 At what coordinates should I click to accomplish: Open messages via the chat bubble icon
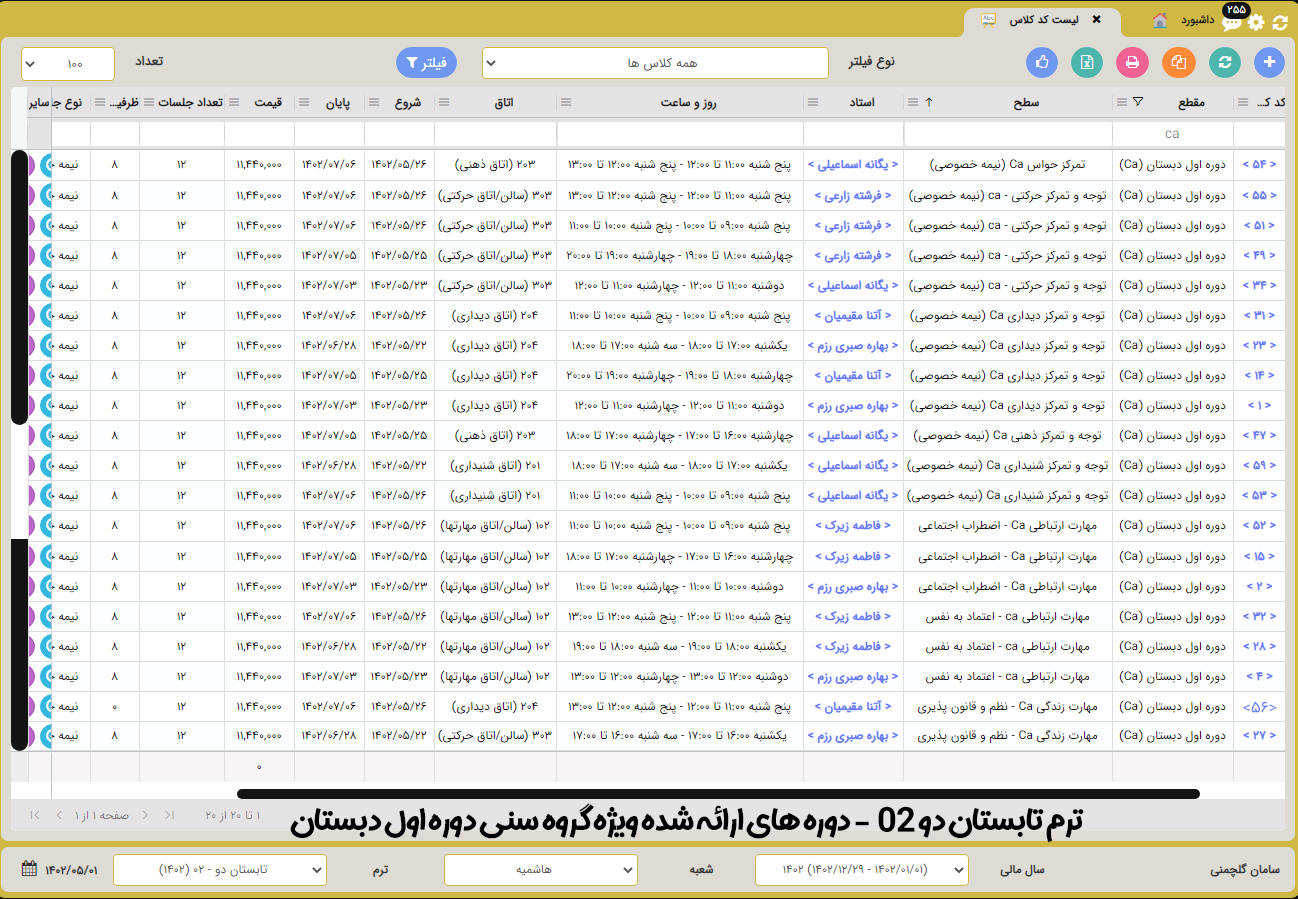click(1232, 22)
